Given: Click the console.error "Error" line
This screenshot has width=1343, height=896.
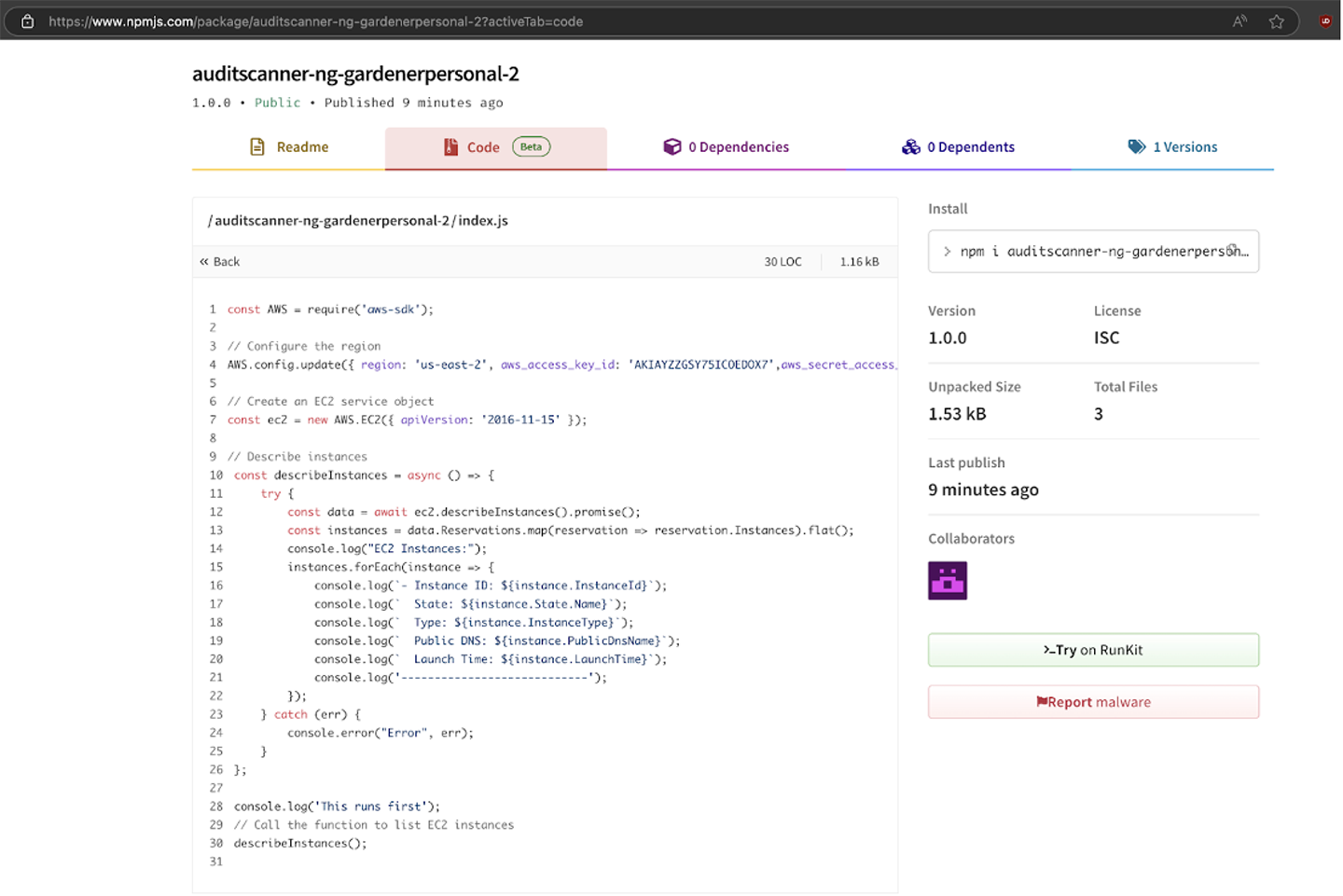Looking at the screenshot, I should click(x=381, y=733).
